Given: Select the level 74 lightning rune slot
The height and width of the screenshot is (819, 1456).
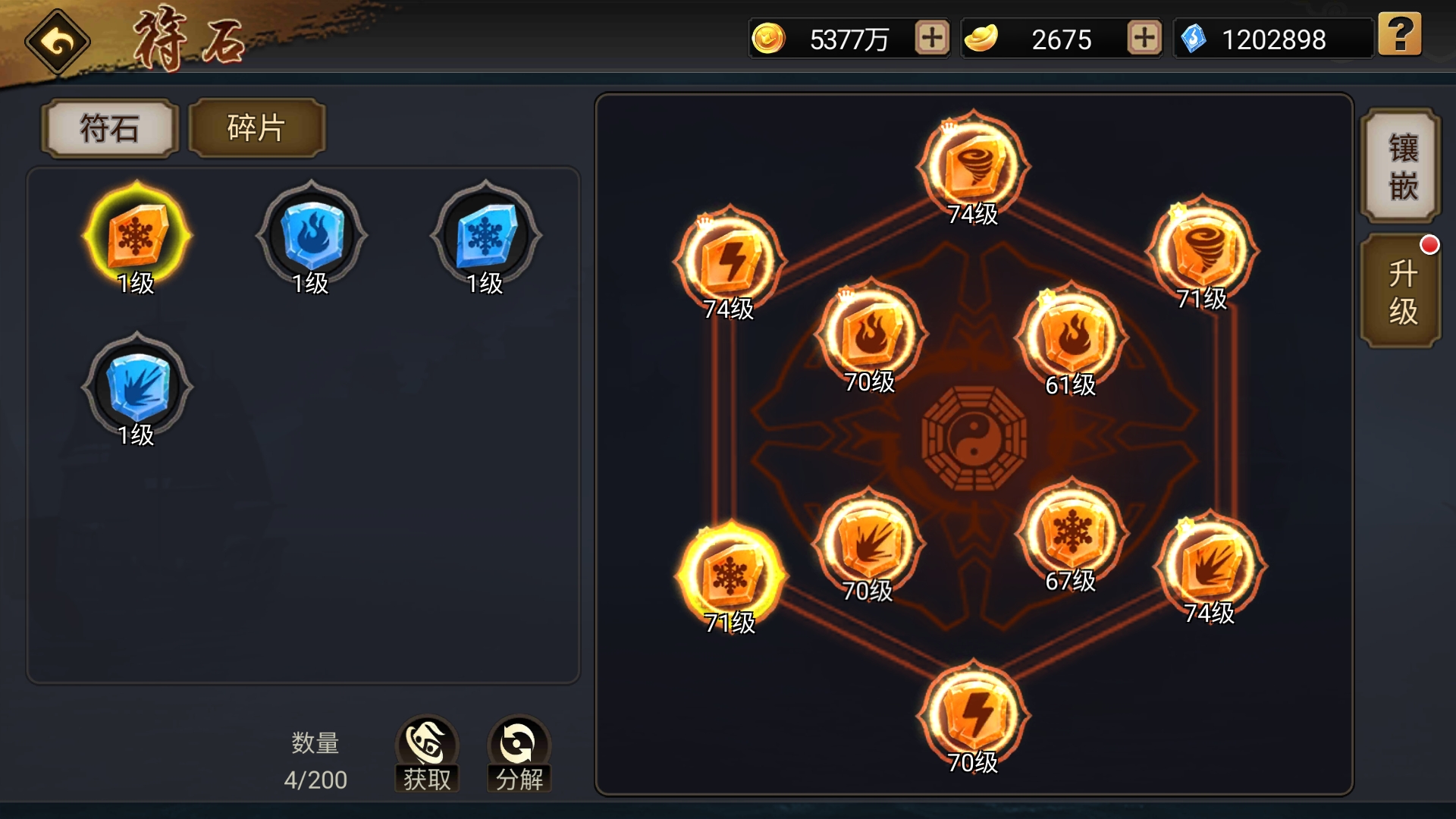Looking at the screenshot, I should (730, 262).
